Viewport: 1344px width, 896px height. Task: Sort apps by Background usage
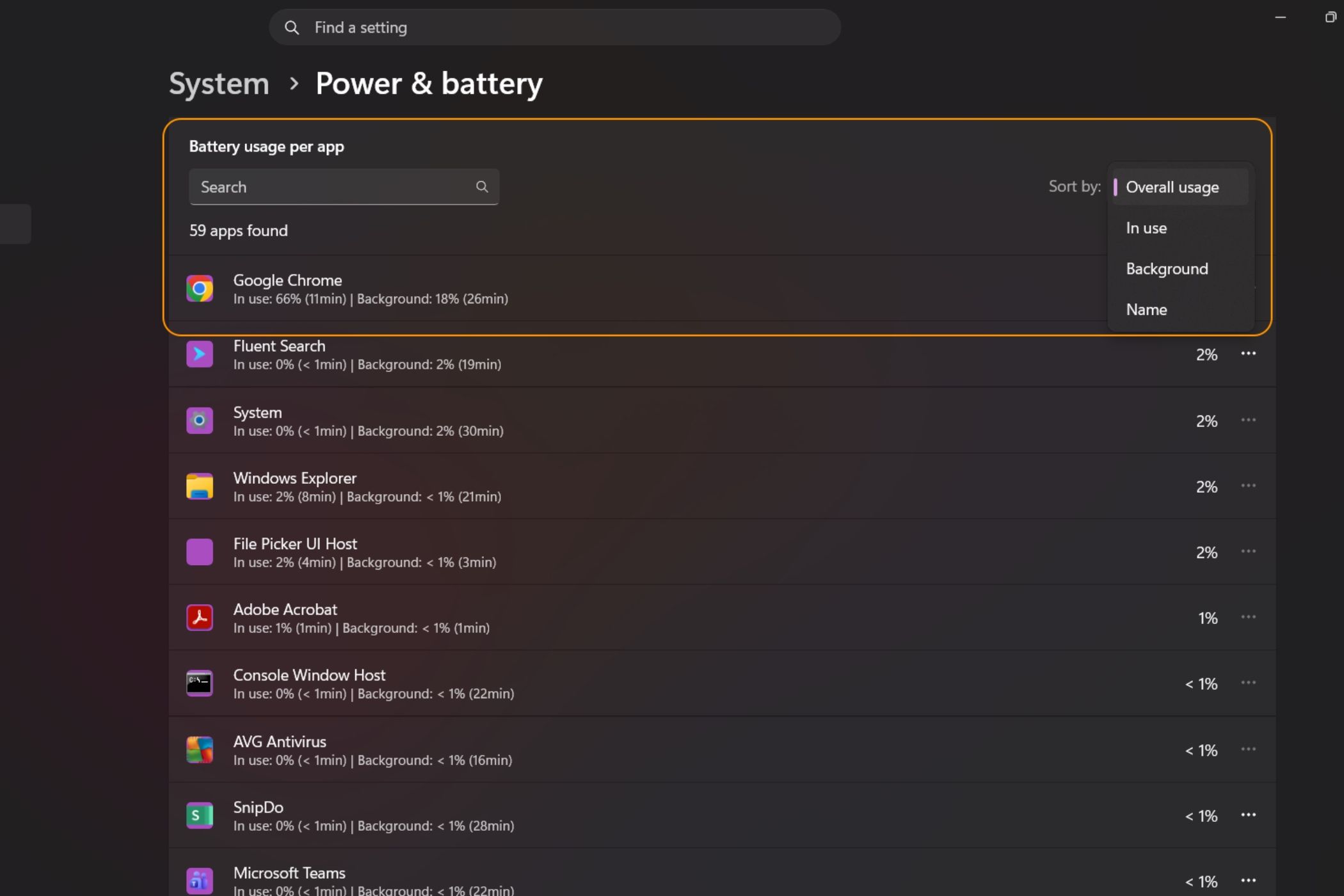coord(1180,269)
